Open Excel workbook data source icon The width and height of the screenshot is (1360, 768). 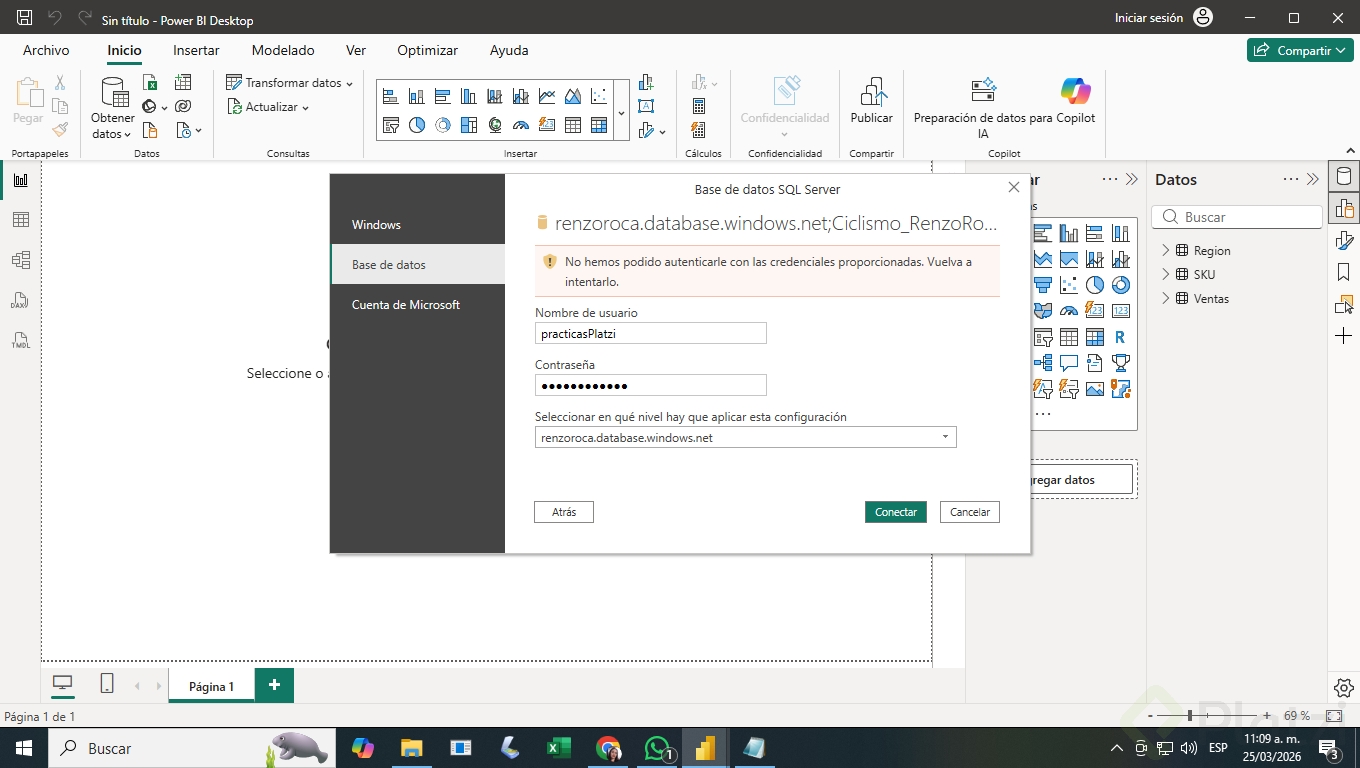(x=150, y=82)
